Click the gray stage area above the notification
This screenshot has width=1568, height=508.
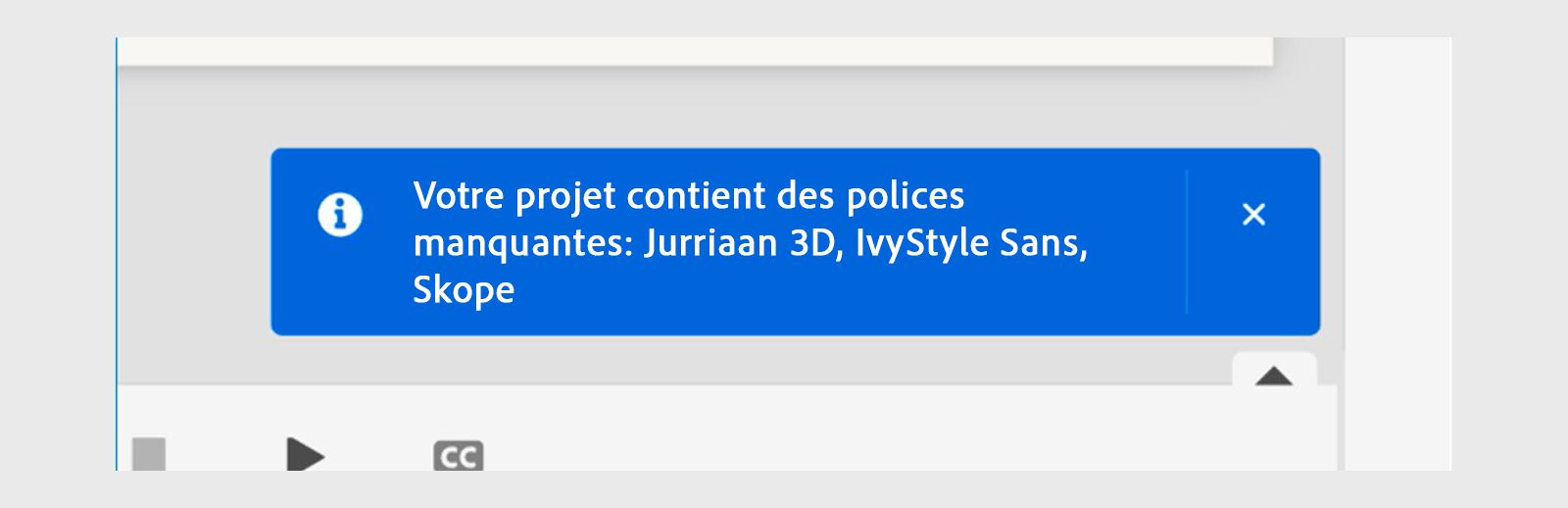pos(686,108)
